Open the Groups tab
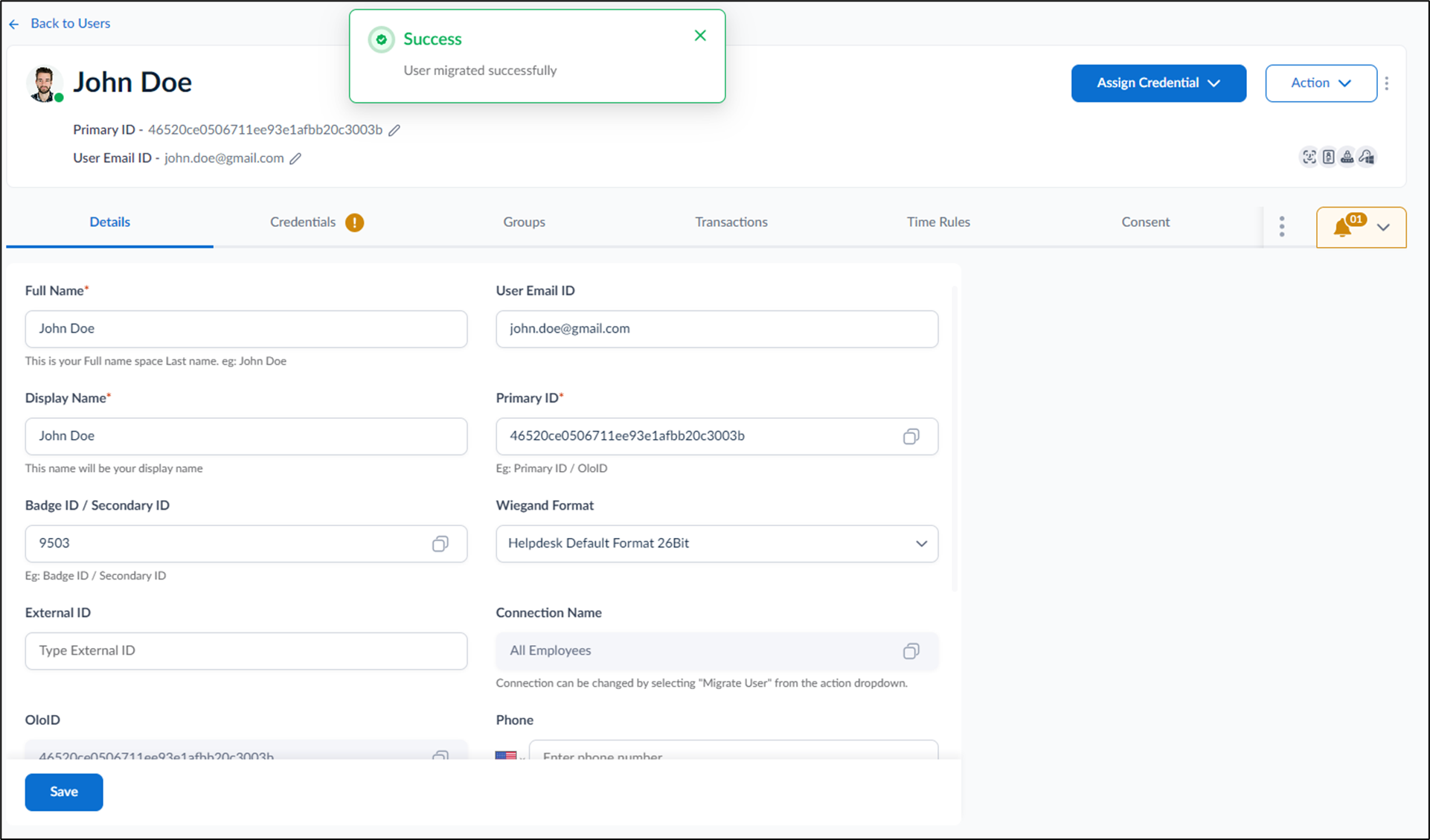This screenshot has width=1430, height=840. tap(524, 222)
